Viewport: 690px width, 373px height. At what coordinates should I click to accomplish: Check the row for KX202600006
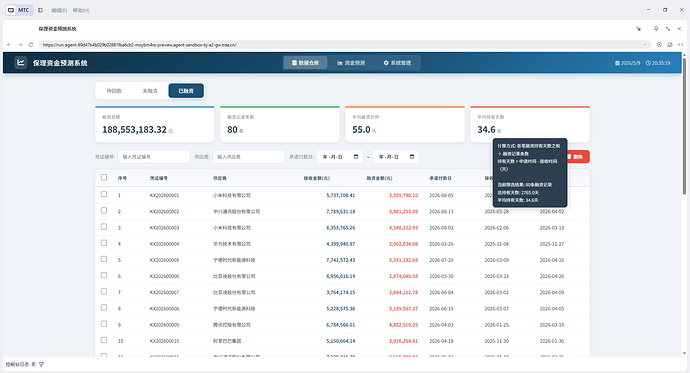pos(104,275)
